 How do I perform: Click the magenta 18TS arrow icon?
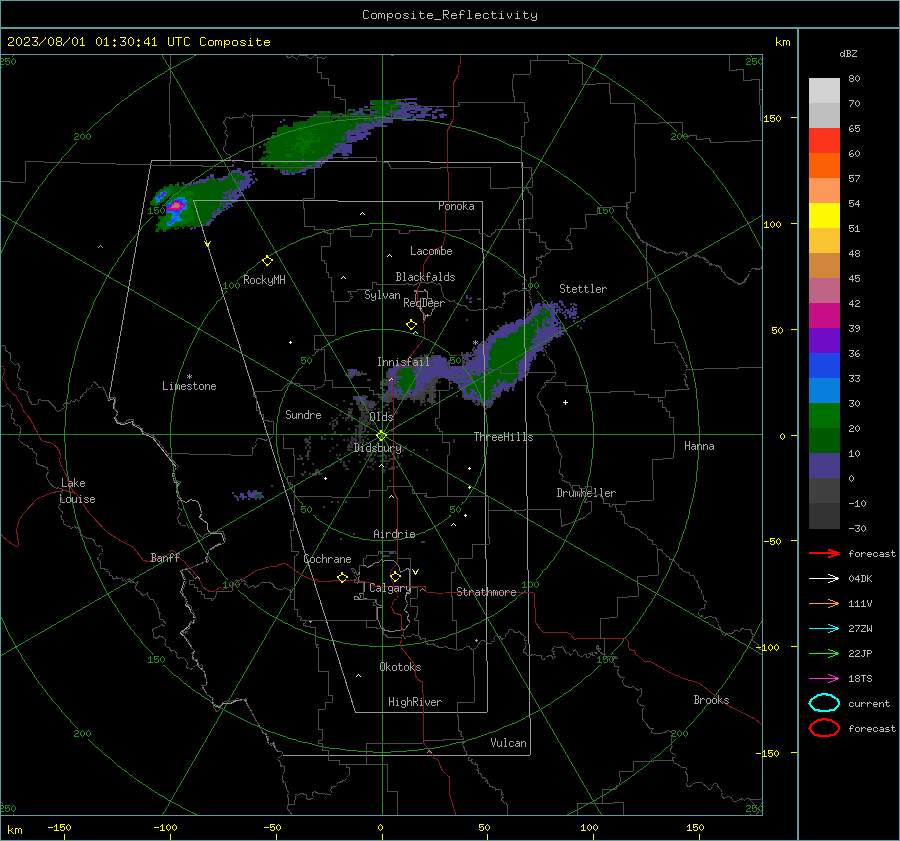[x=824, y=679]
